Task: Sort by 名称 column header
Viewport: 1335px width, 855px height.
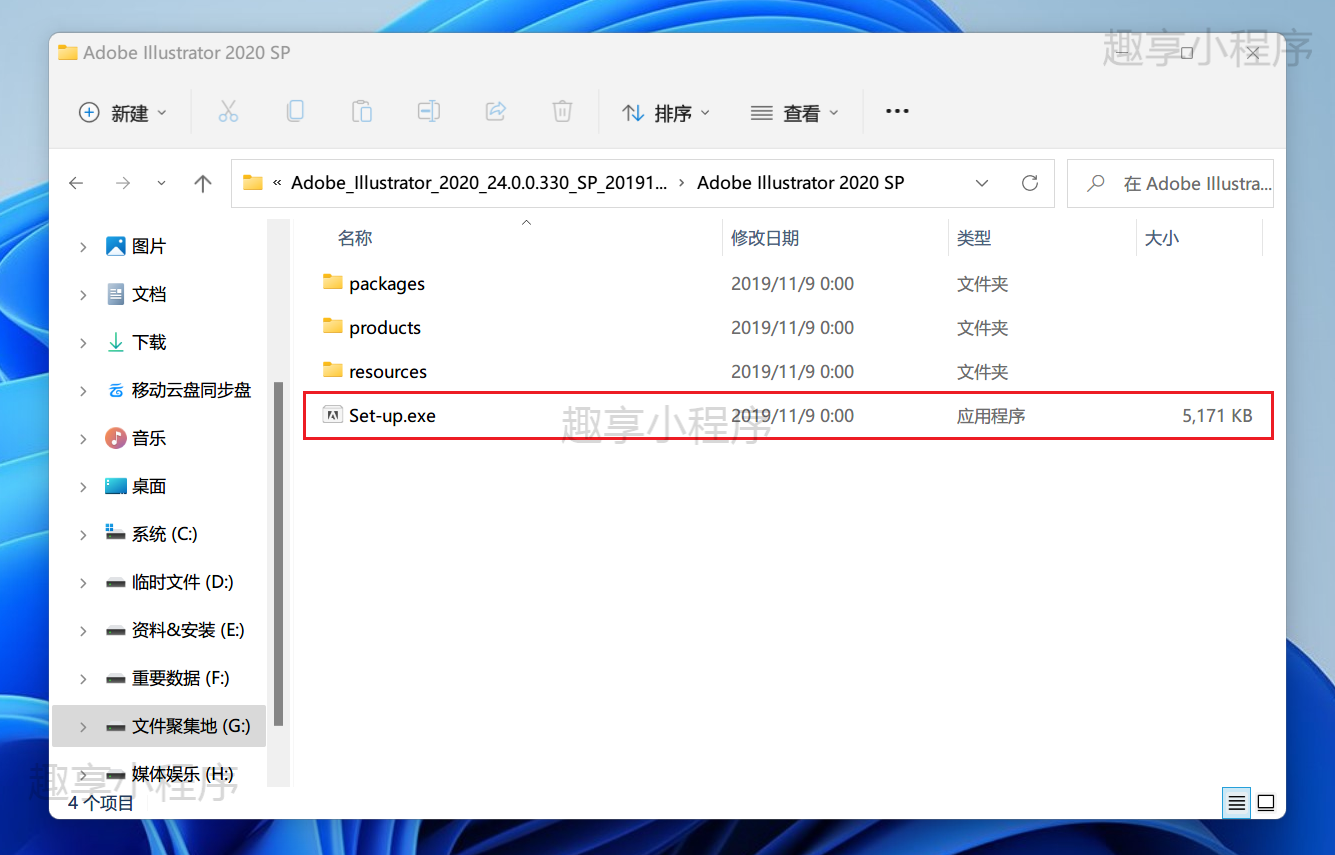Action: click(355, 238)
